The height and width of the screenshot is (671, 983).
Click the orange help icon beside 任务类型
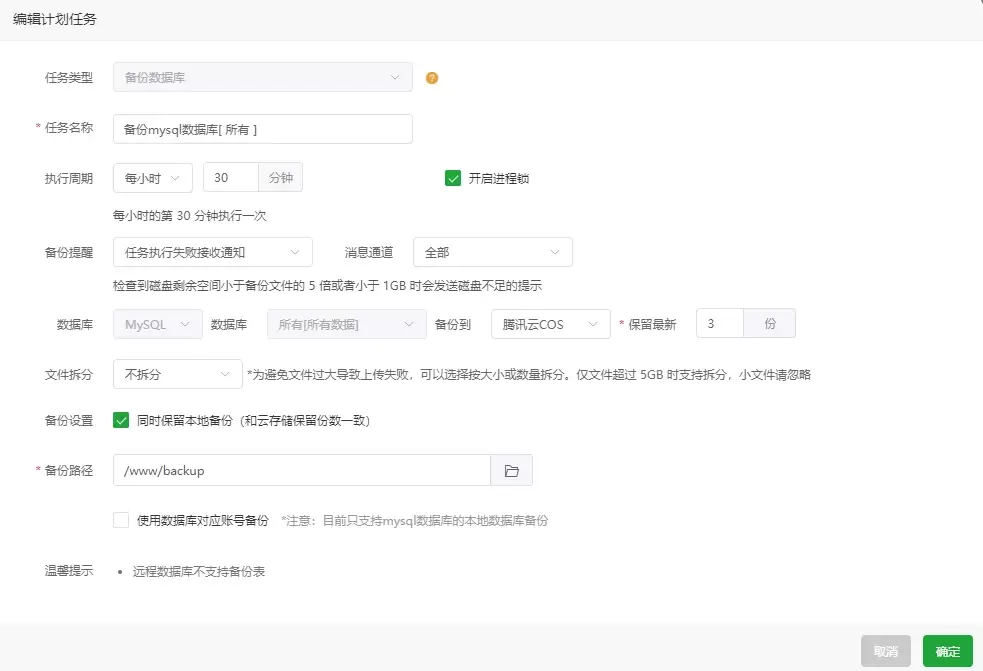(431, 77)
